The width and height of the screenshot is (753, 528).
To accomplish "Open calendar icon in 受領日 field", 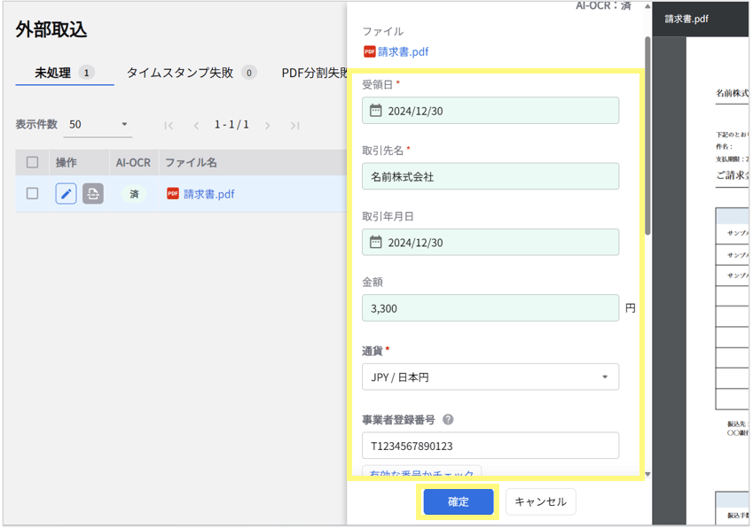I will tap(376, 111).
